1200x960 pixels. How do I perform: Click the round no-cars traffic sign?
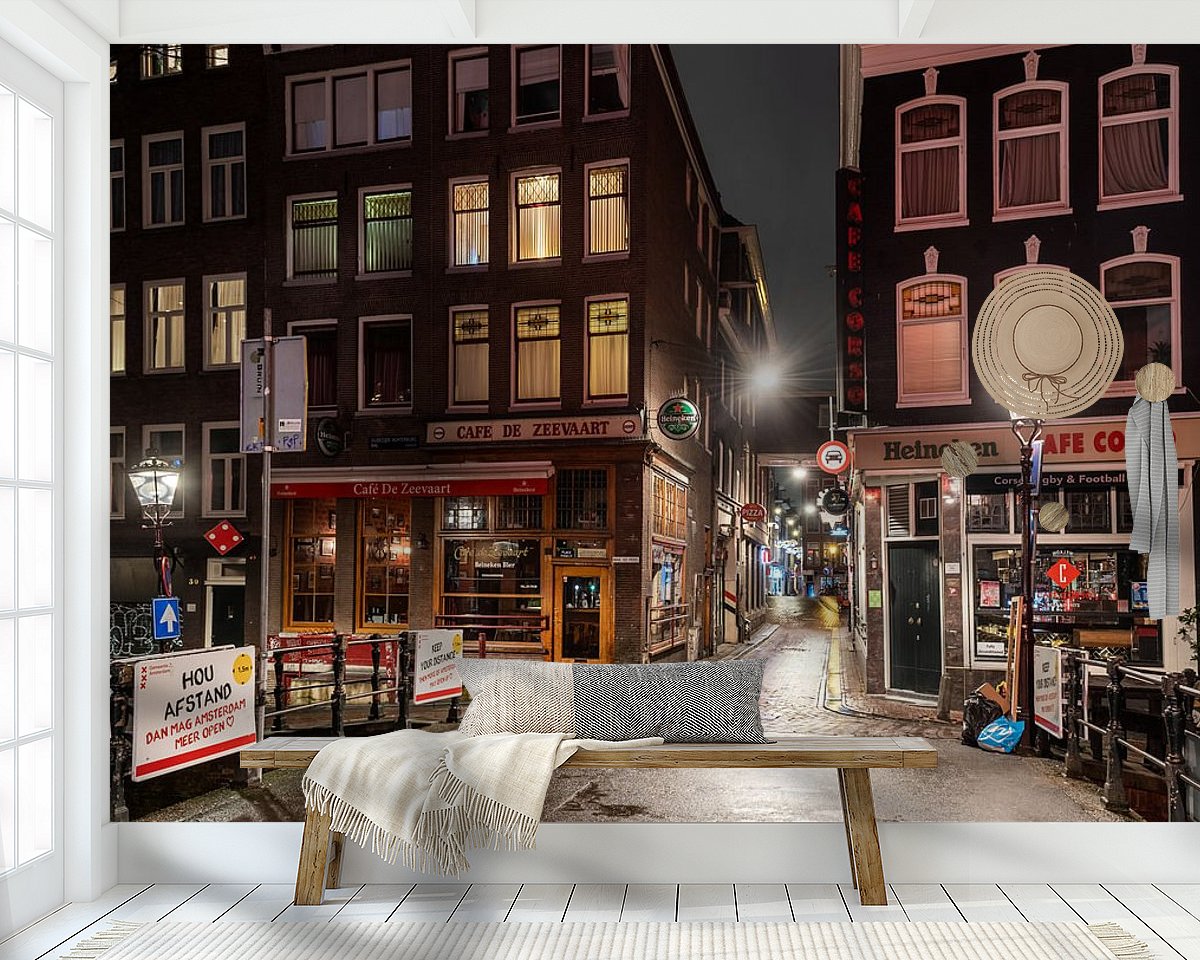pyautogui.click(x=833, y=457)
